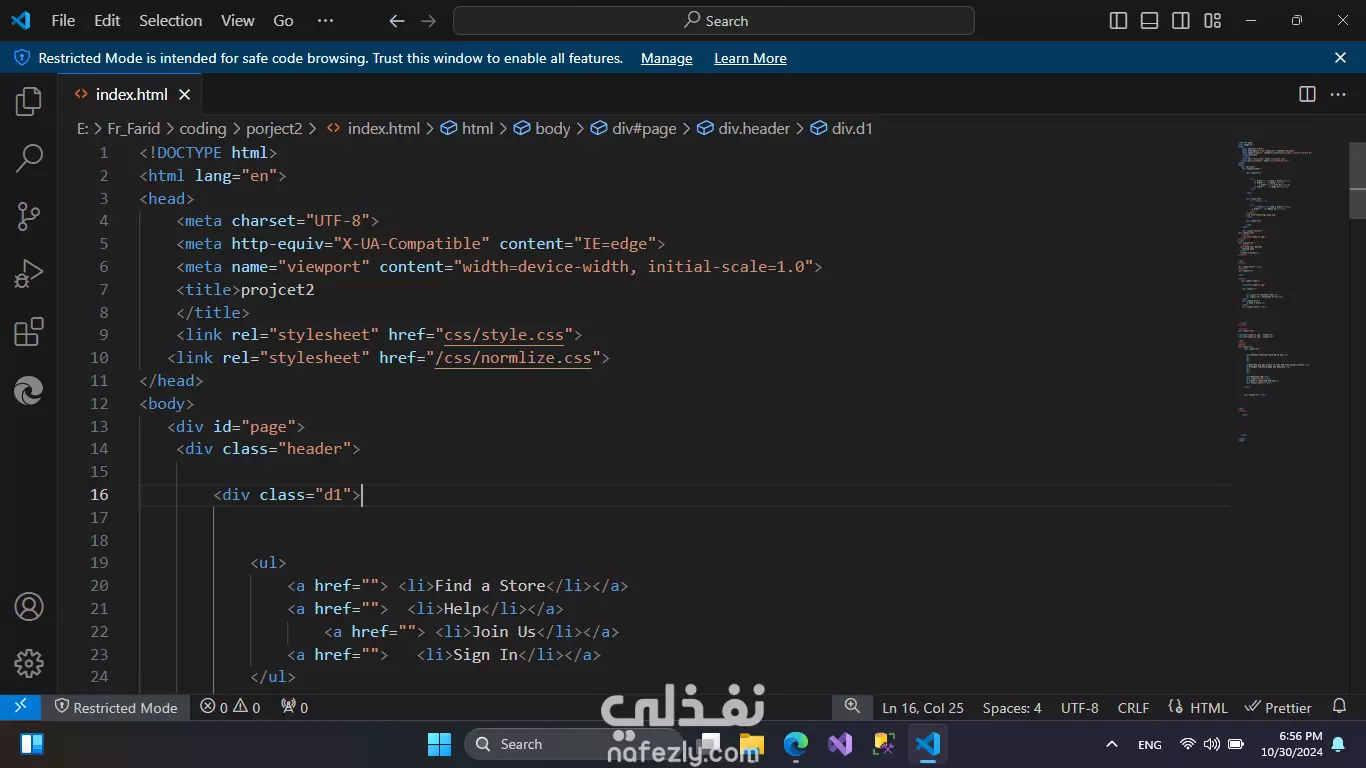Toggle secondary side bar layout icon
1366x768 pixels.
pyautogui.click(x=1181, y=21)
